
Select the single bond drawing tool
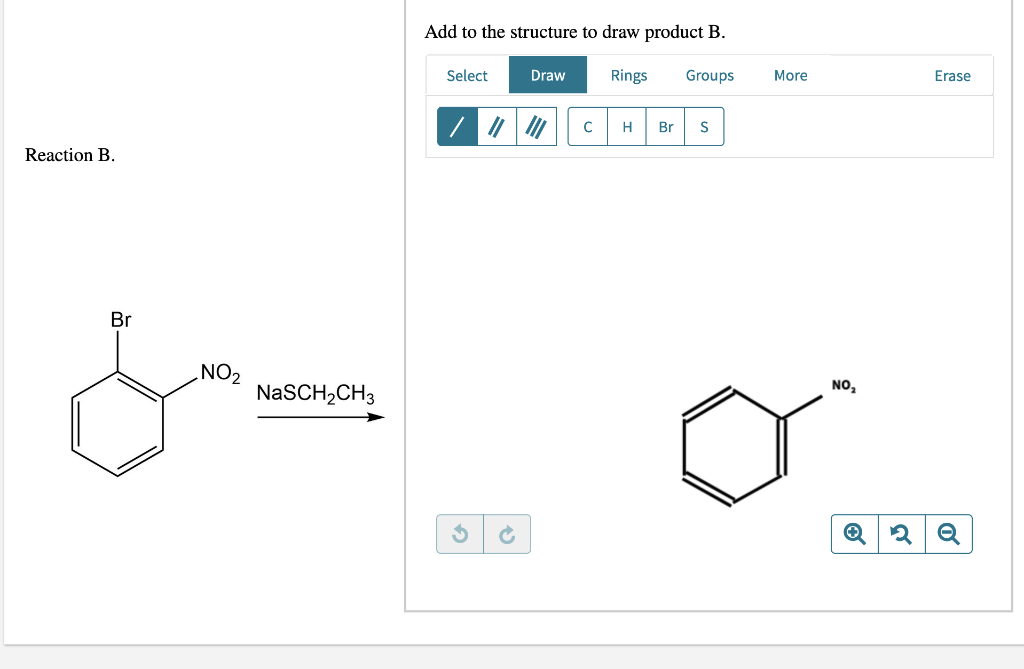456,126
